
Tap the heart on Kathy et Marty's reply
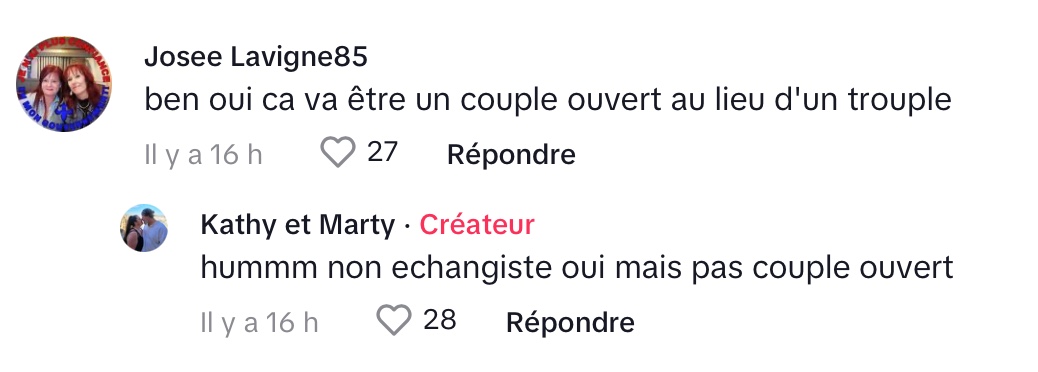pyautogui.click(x=394, y=320)
